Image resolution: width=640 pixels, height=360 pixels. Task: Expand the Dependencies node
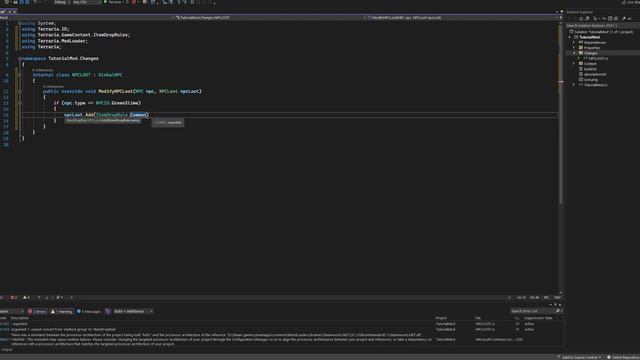[574, 42]
